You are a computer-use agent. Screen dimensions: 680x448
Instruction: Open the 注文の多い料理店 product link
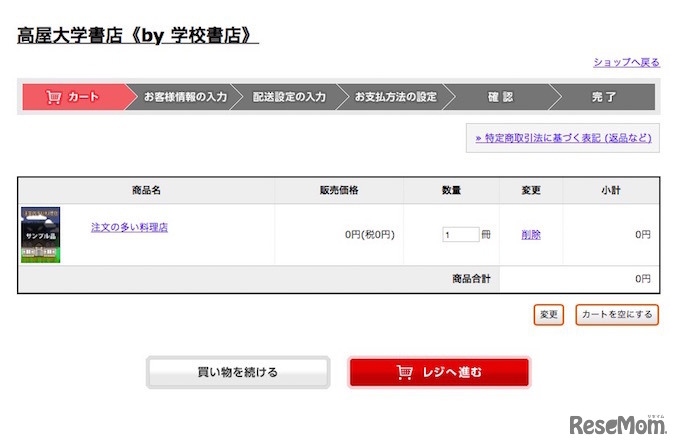[x=129, y=227]
